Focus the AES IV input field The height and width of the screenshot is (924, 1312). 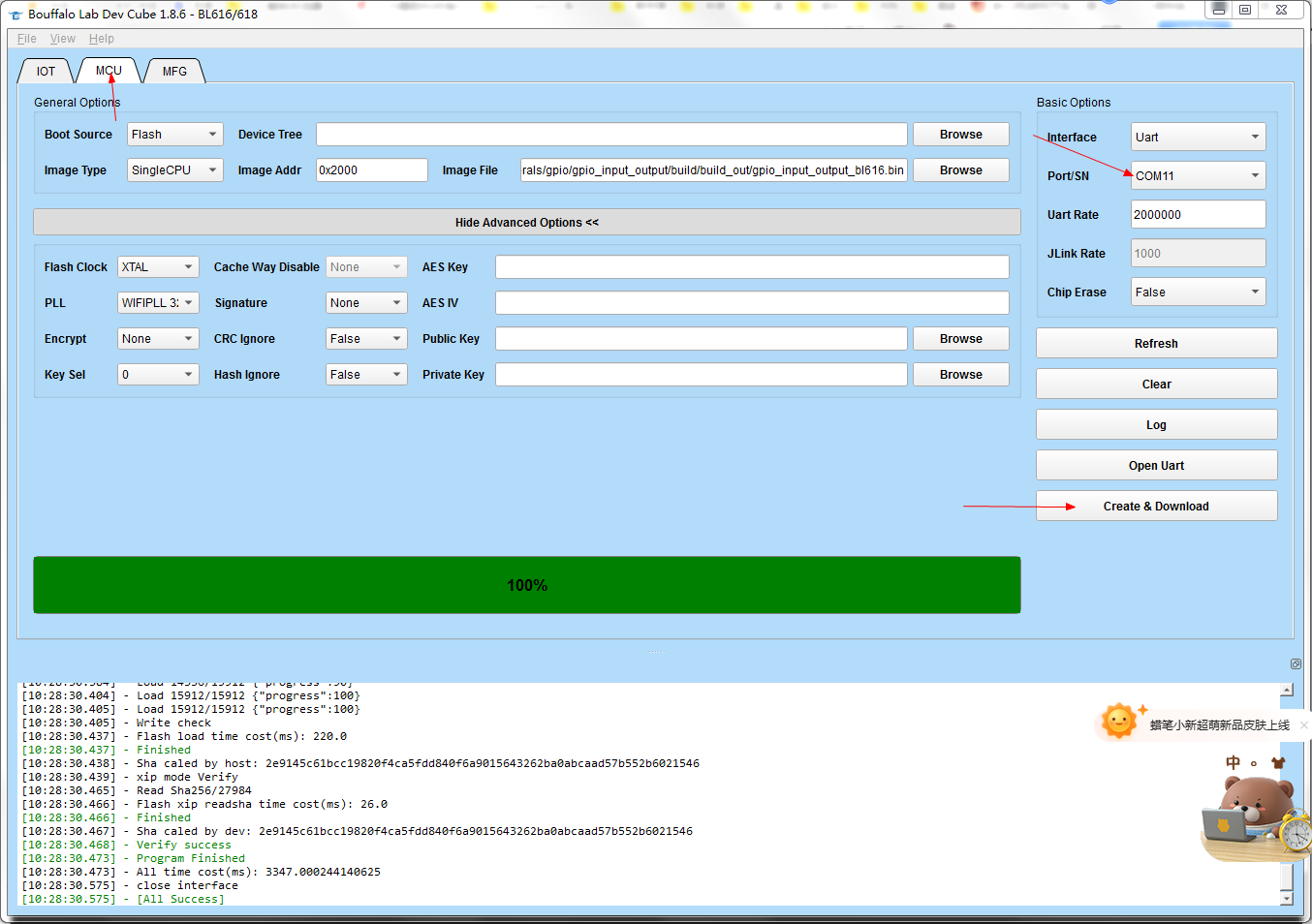point(752,303)
